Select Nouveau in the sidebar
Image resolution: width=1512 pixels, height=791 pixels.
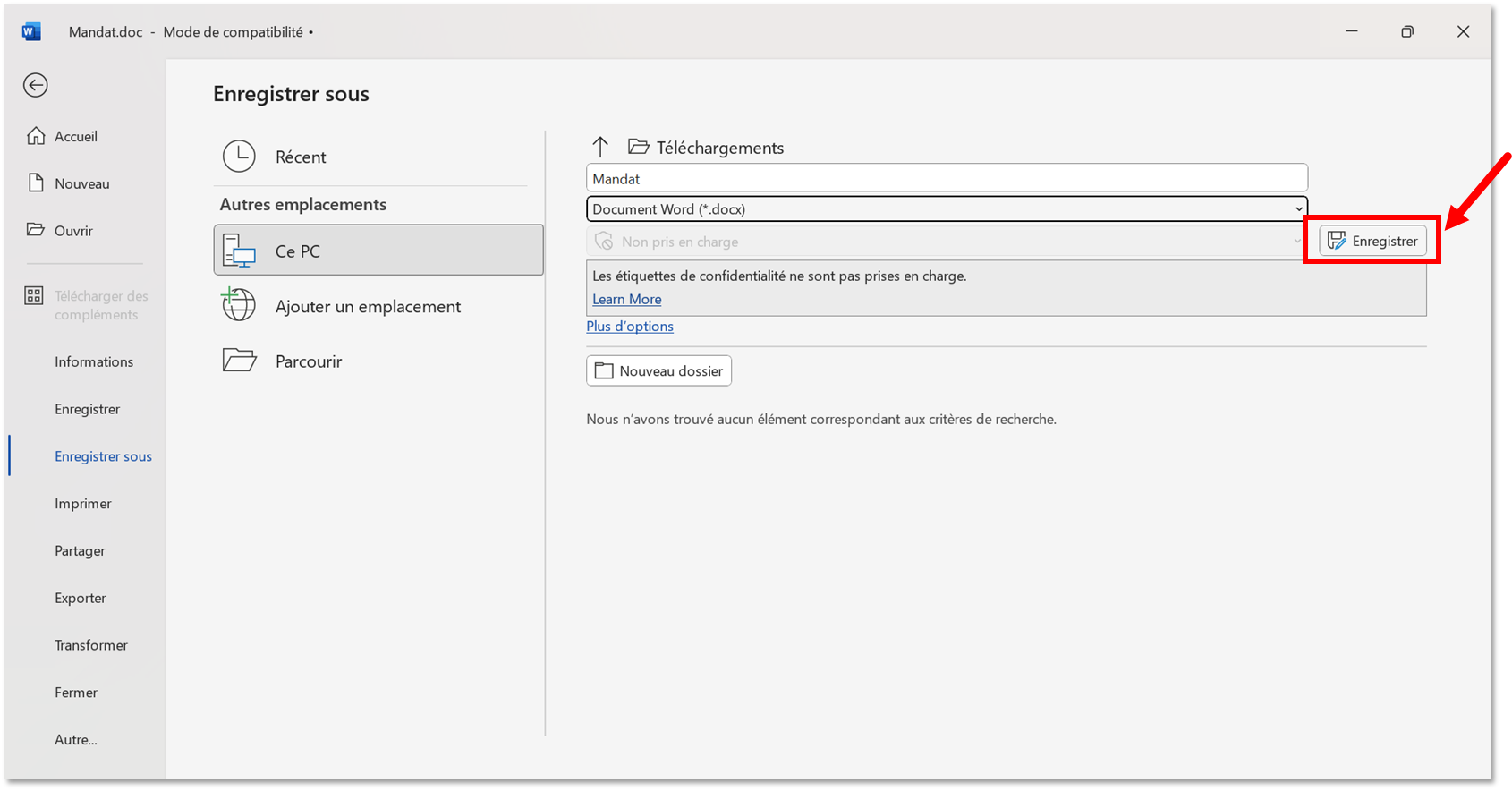click(x=81, y=183)
